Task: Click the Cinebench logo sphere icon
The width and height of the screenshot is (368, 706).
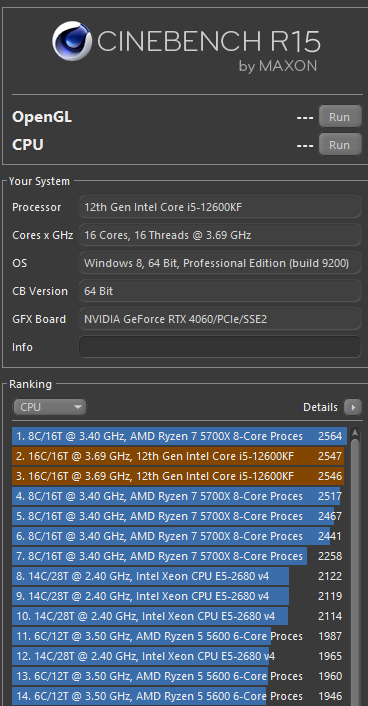Action: tap(72, 41)
